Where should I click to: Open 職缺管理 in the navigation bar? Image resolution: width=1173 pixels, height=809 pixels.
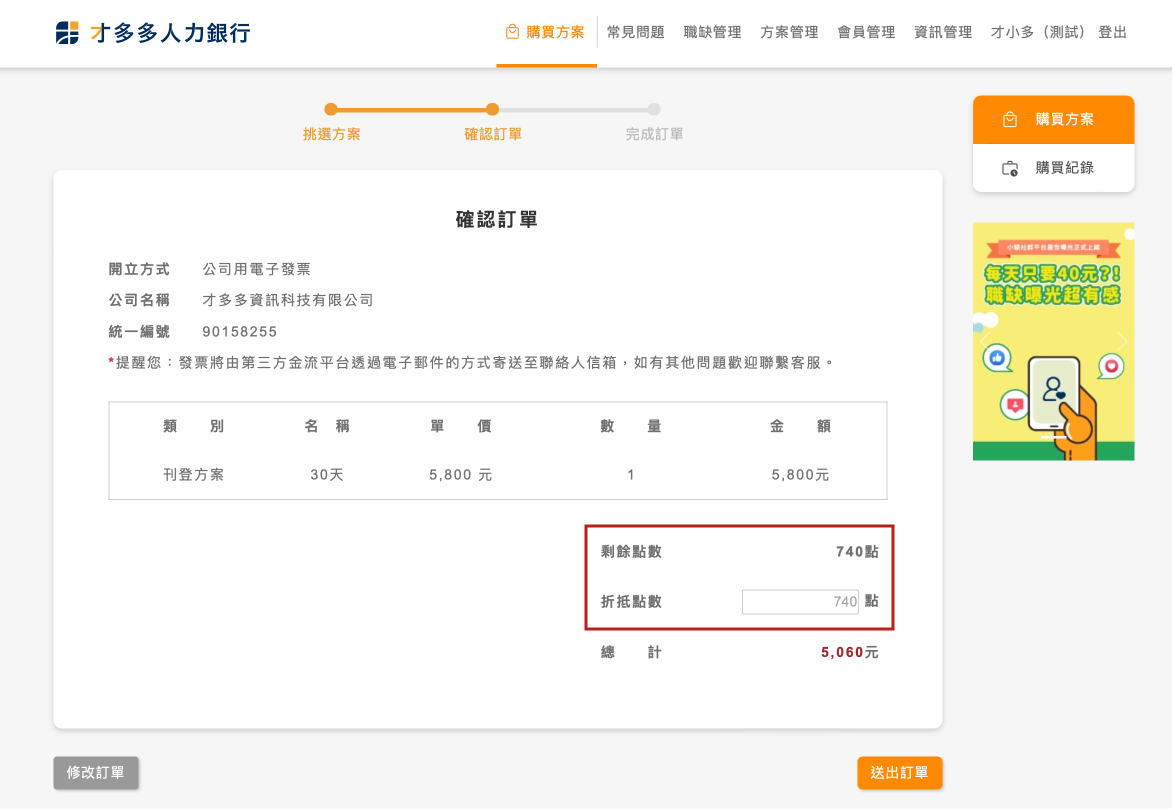point(712,32)
